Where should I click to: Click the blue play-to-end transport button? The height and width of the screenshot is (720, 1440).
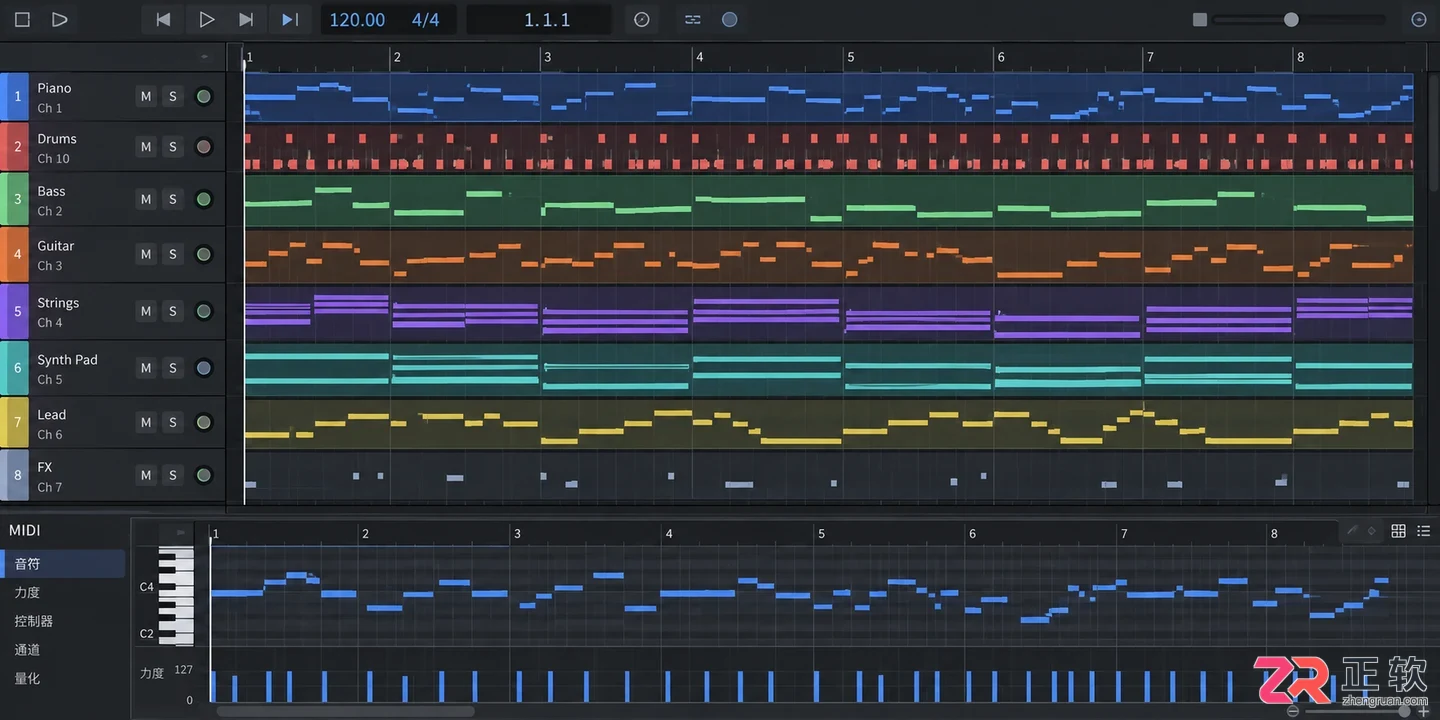click(289, 19)
